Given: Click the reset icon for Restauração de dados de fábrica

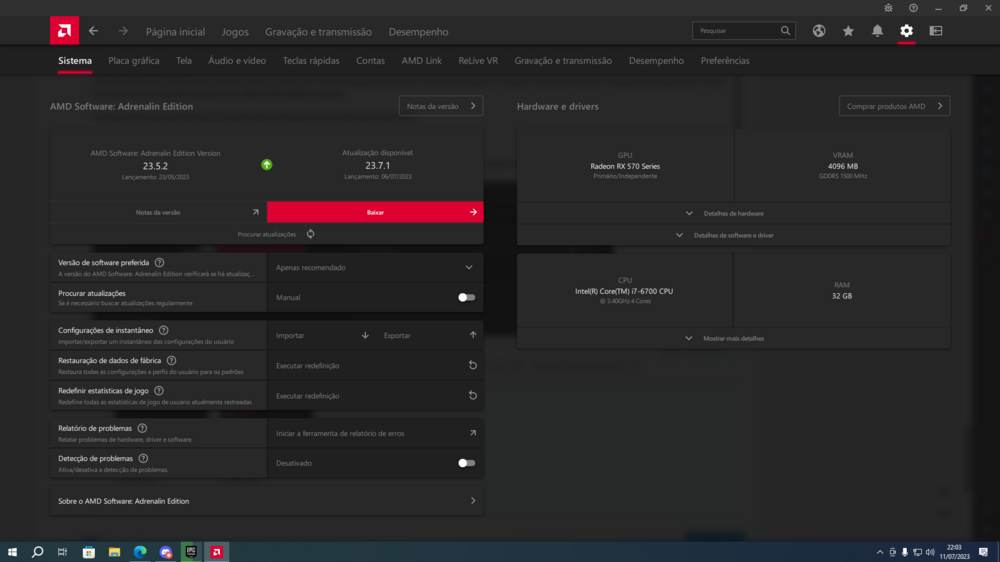Looking at the screenshot, I should click(473, 366).
